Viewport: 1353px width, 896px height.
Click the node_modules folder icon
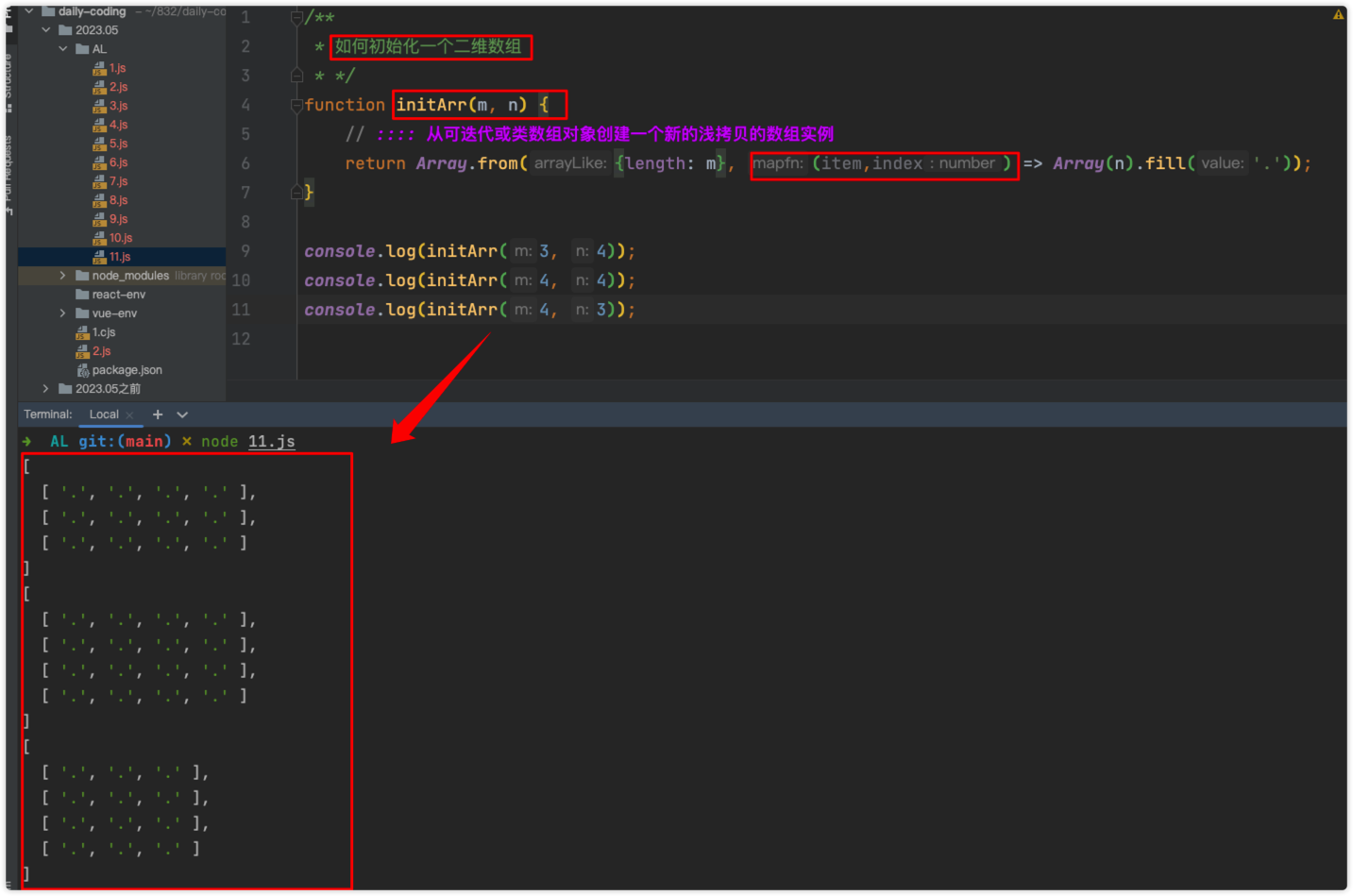[82, 276]
